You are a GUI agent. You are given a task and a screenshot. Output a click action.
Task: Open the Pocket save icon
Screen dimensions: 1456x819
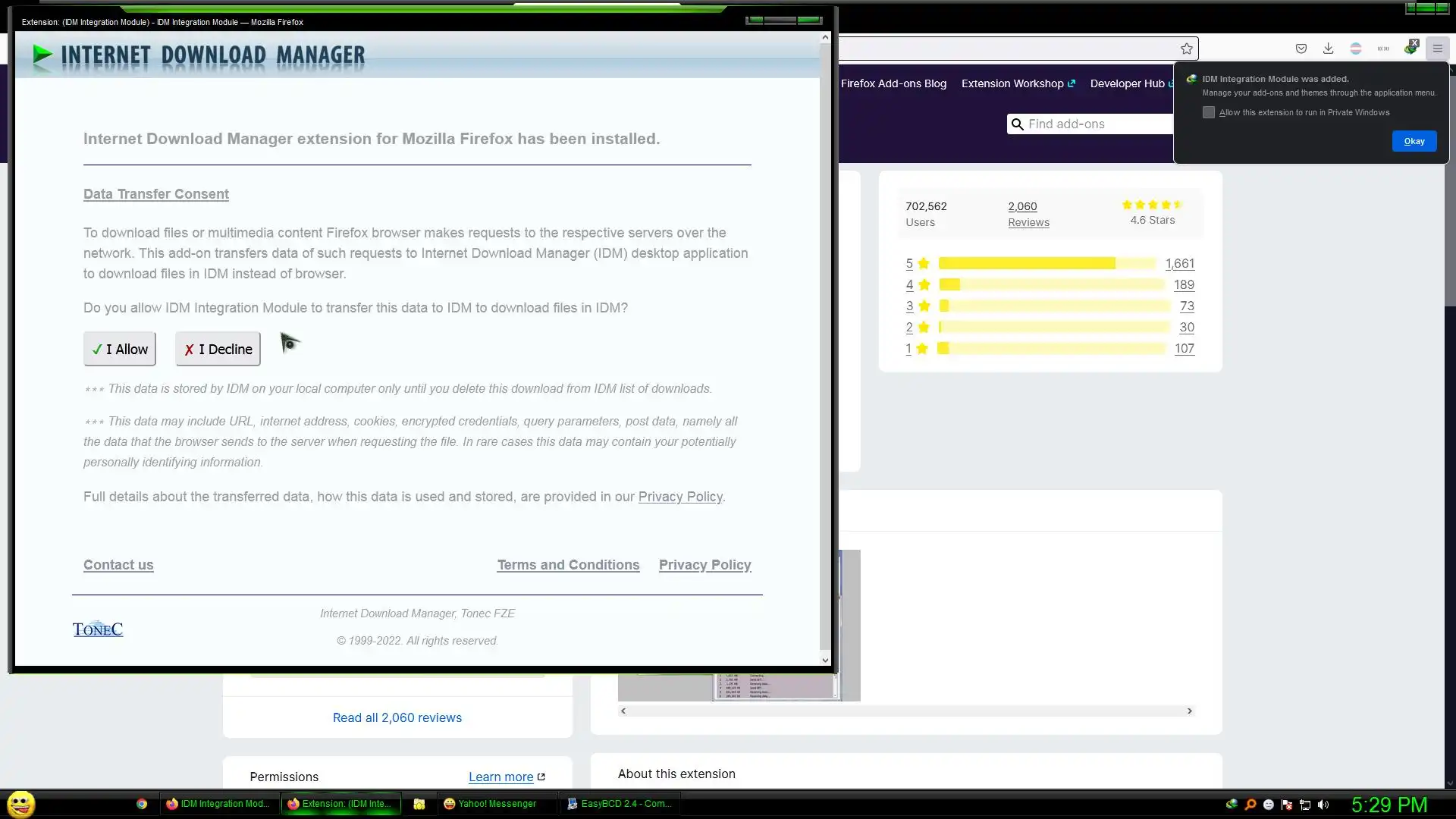[x=1301, y=49]
